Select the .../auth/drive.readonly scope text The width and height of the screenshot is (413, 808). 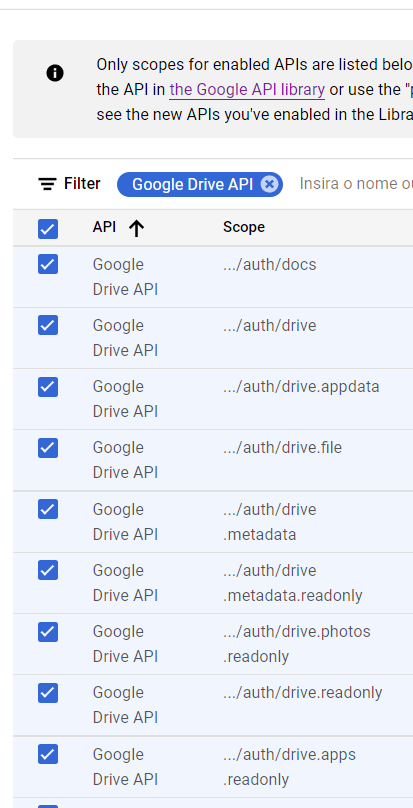pyautogui.click(x=303, y=693)
